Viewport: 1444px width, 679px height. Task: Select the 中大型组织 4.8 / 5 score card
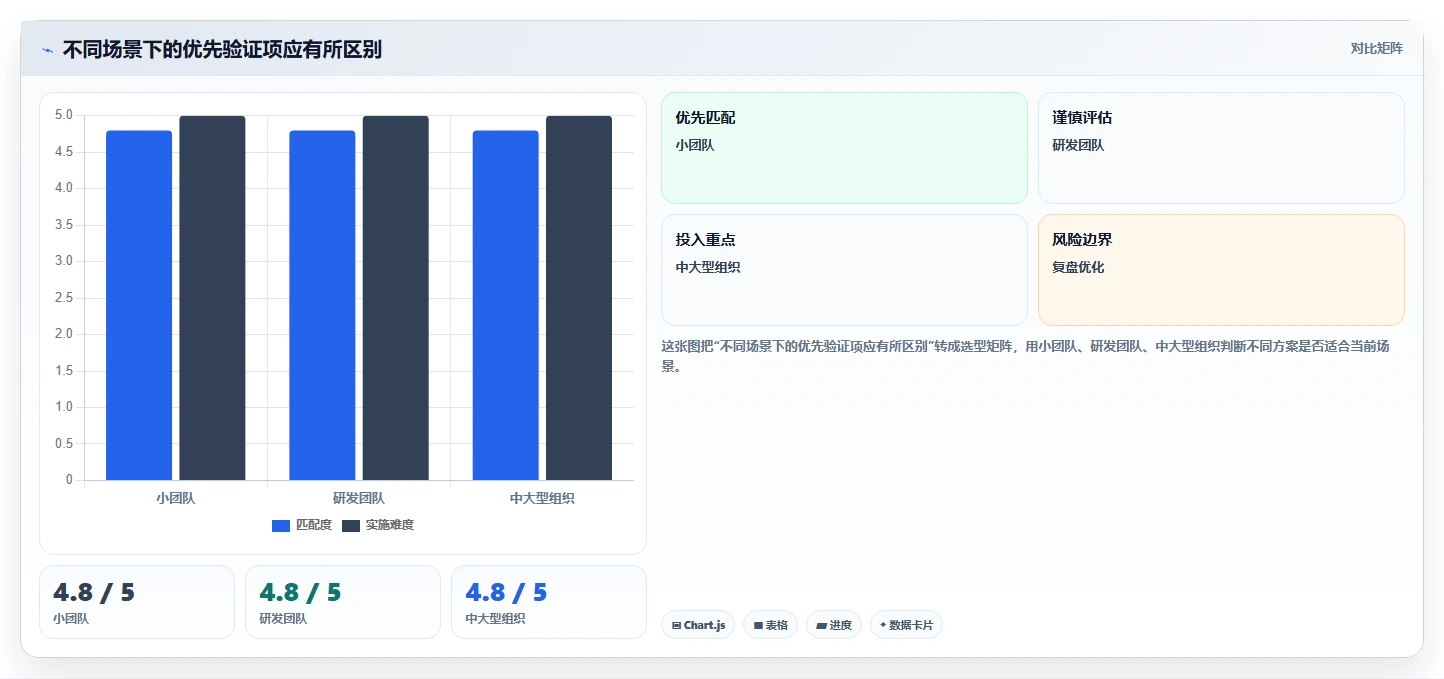549,602
